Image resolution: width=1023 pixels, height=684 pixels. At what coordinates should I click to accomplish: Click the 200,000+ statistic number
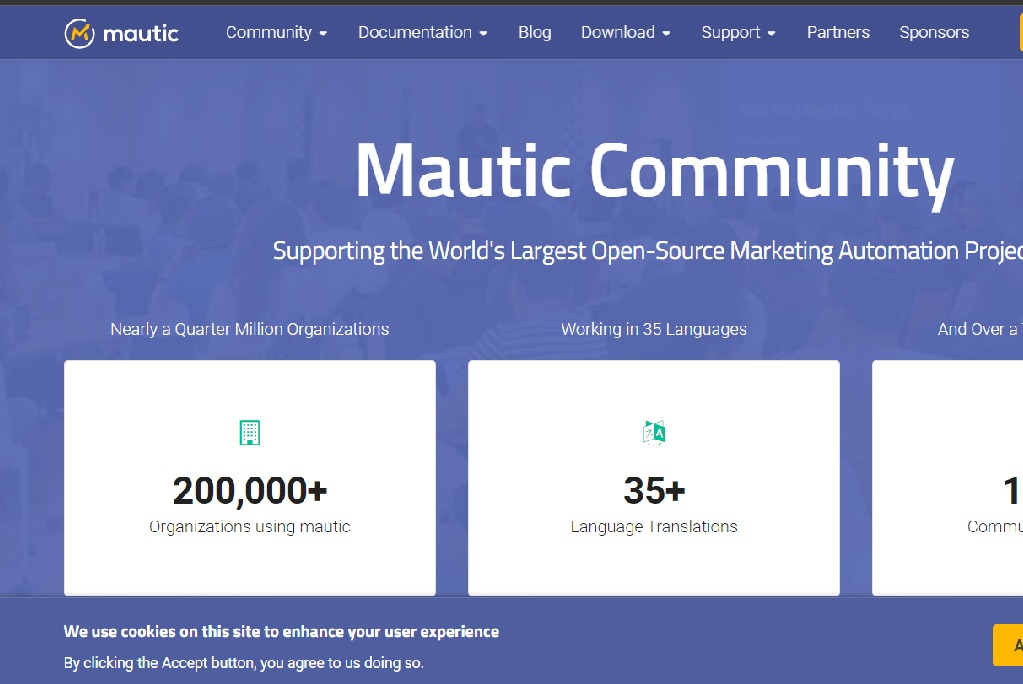click(x=250, y=491)
